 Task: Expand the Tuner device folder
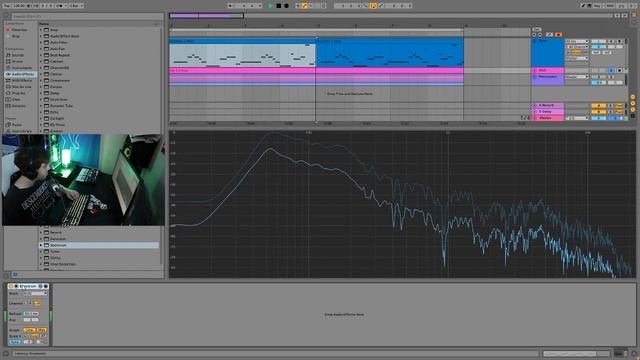41,251
